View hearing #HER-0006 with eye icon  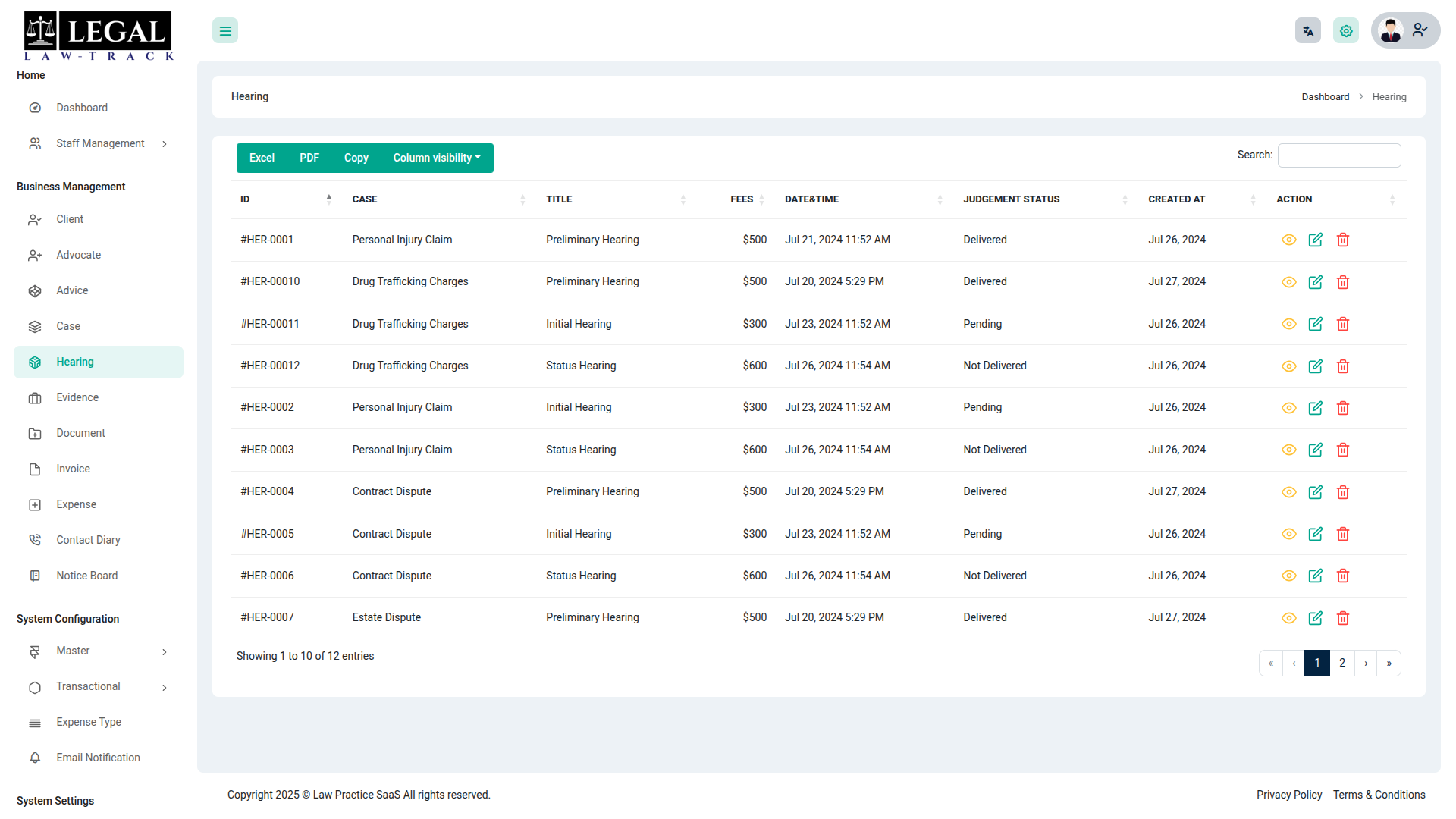coord(1289,576)
